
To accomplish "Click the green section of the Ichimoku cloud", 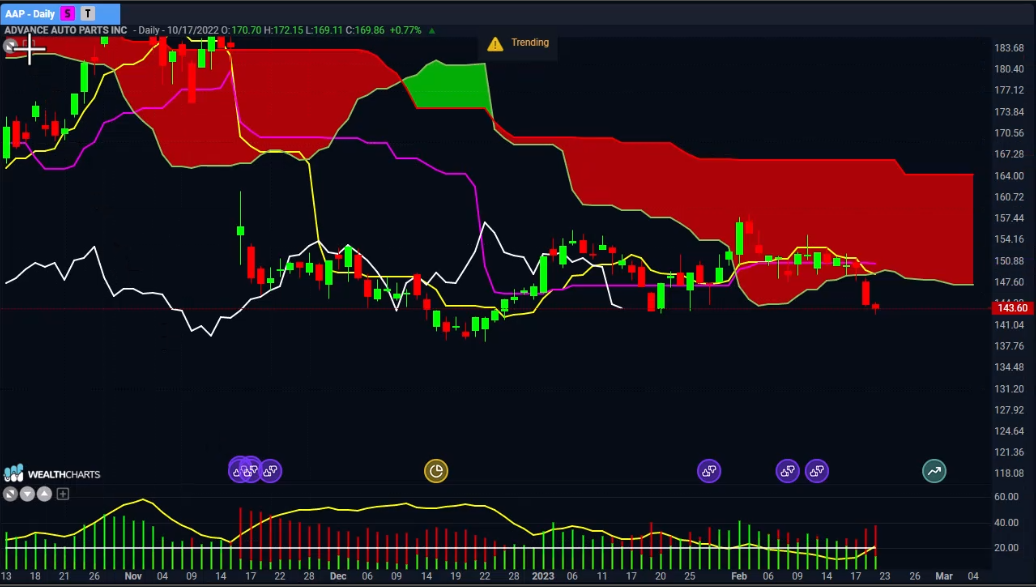I will tap(453, 85).
